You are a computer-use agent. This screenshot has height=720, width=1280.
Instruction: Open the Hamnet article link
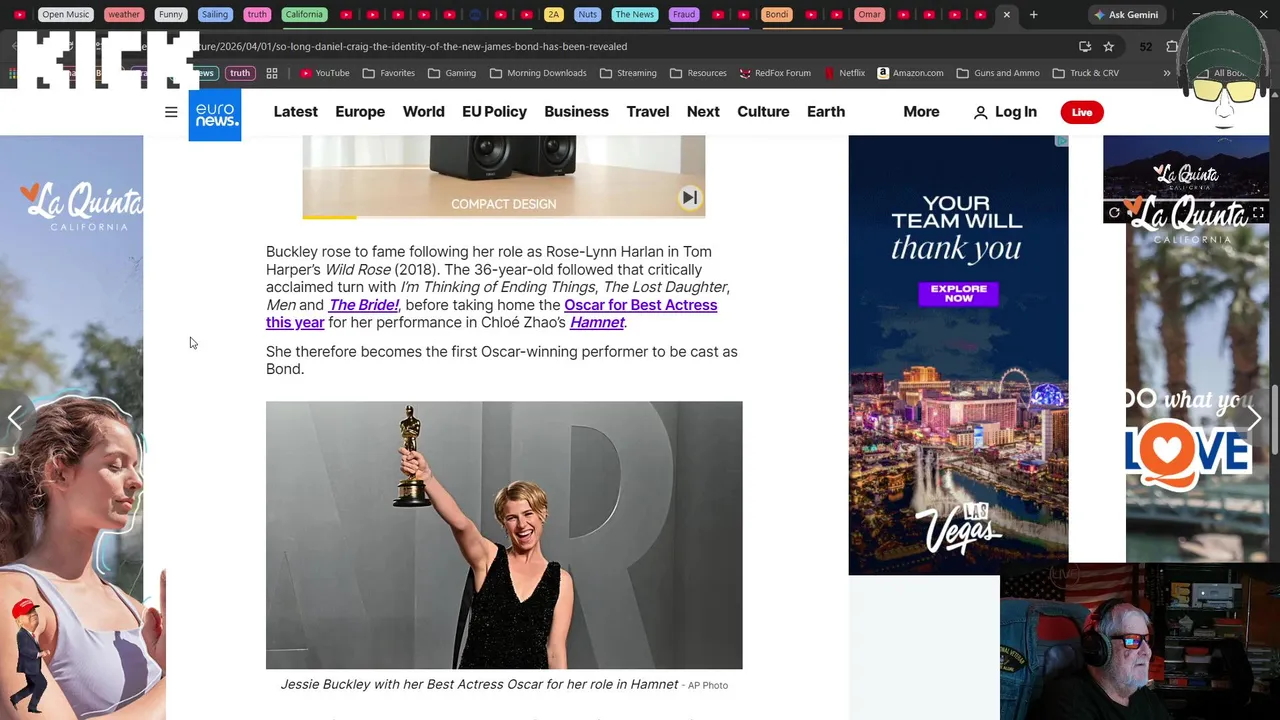coord(597,322)
